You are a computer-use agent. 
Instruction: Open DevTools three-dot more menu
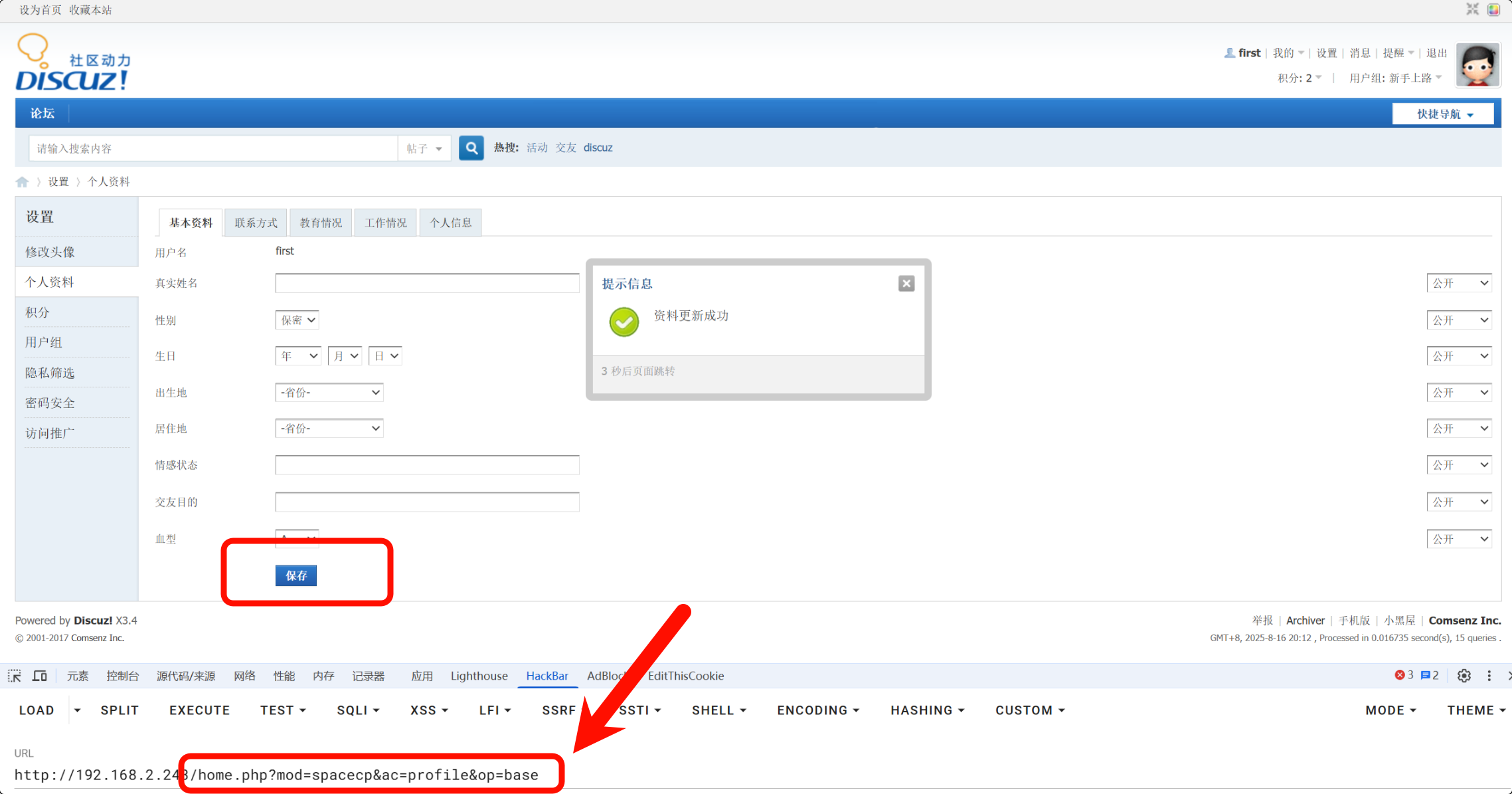1489,676
